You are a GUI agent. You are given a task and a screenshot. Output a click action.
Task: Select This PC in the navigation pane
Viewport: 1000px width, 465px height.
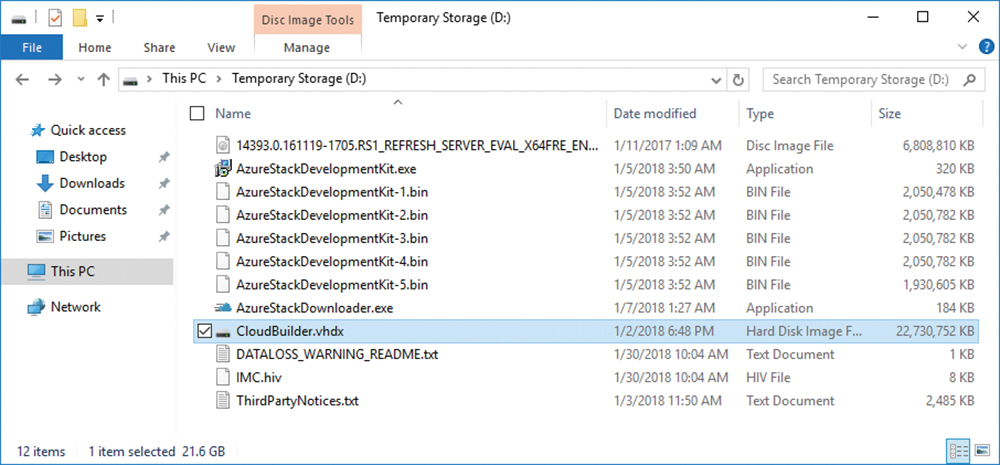pyautogui.click(x=87, y=271)
